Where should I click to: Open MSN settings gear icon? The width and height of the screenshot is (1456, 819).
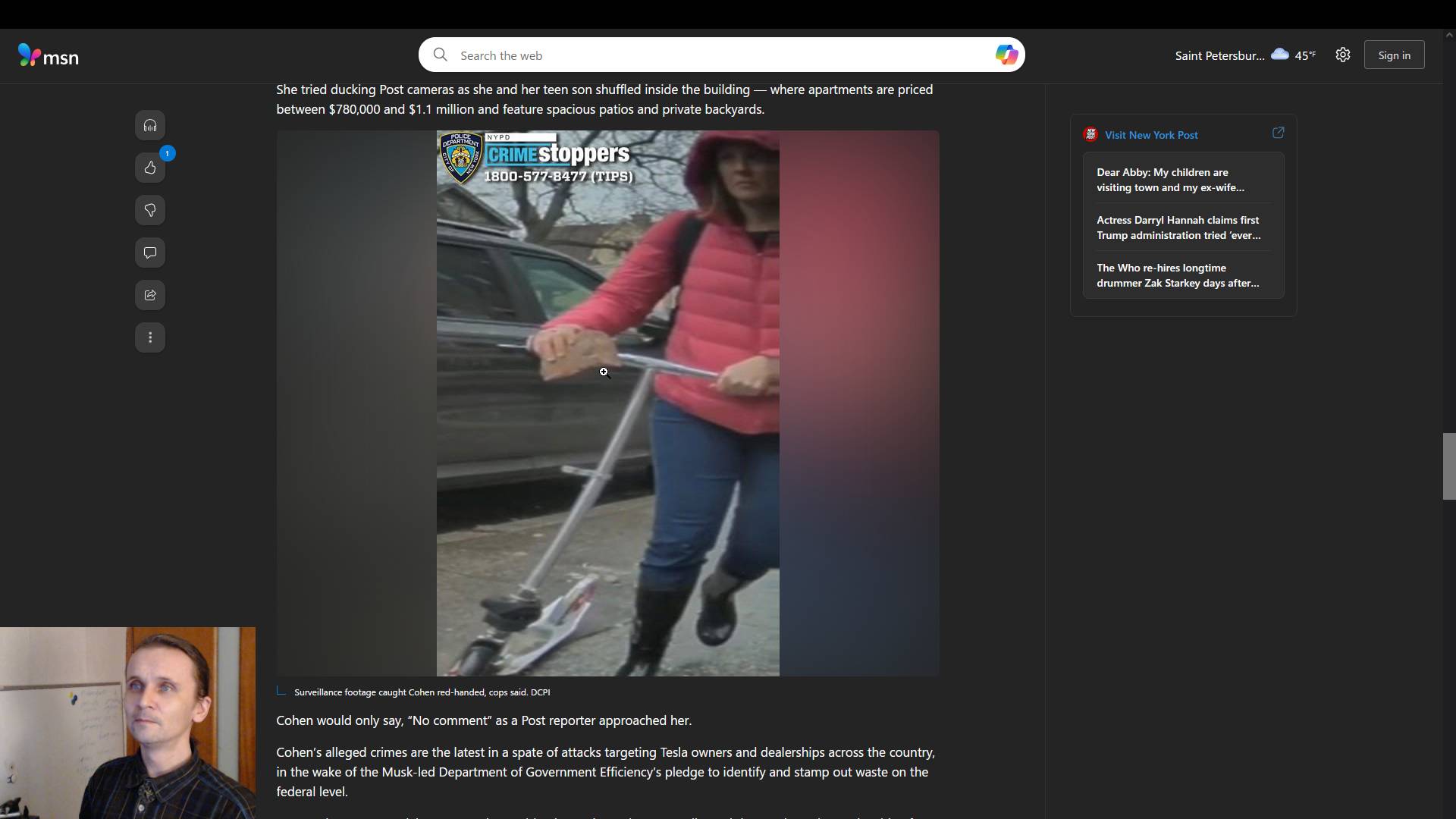pyautogui.click(x=1343, y=55)
